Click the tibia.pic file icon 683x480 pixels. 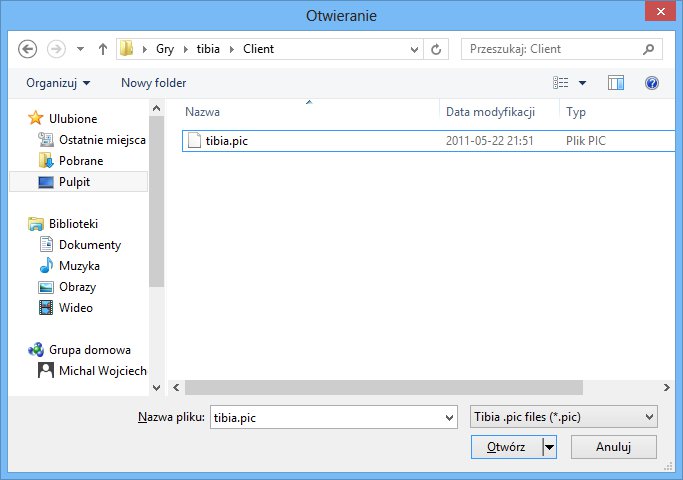pos(194,141)
